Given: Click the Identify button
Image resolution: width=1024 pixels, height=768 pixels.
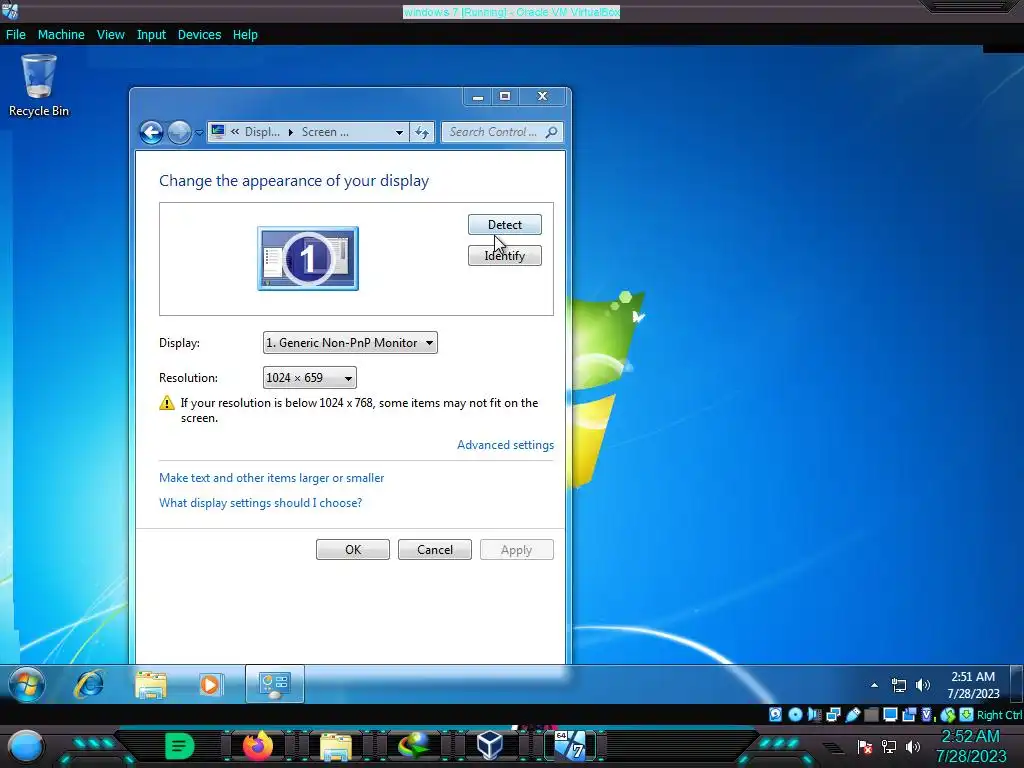Looking at the screenshot, I should click(x=505, y=255).
